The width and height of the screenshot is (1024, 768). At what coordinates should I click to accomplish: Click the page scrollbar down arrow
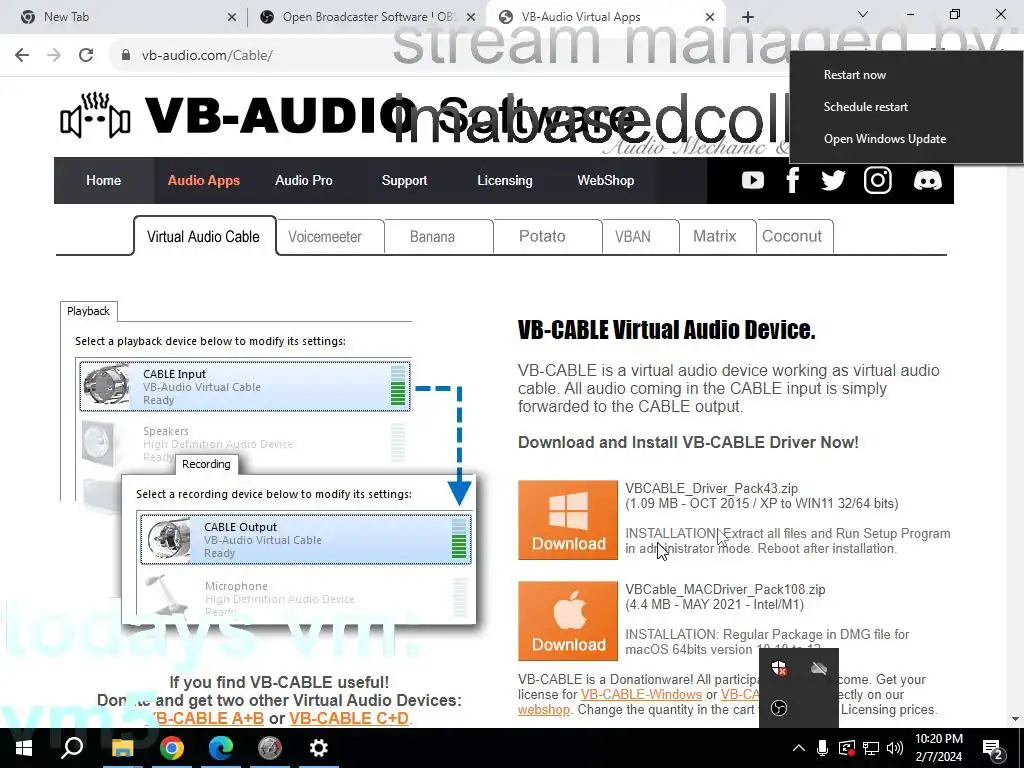click(1016, 719)
